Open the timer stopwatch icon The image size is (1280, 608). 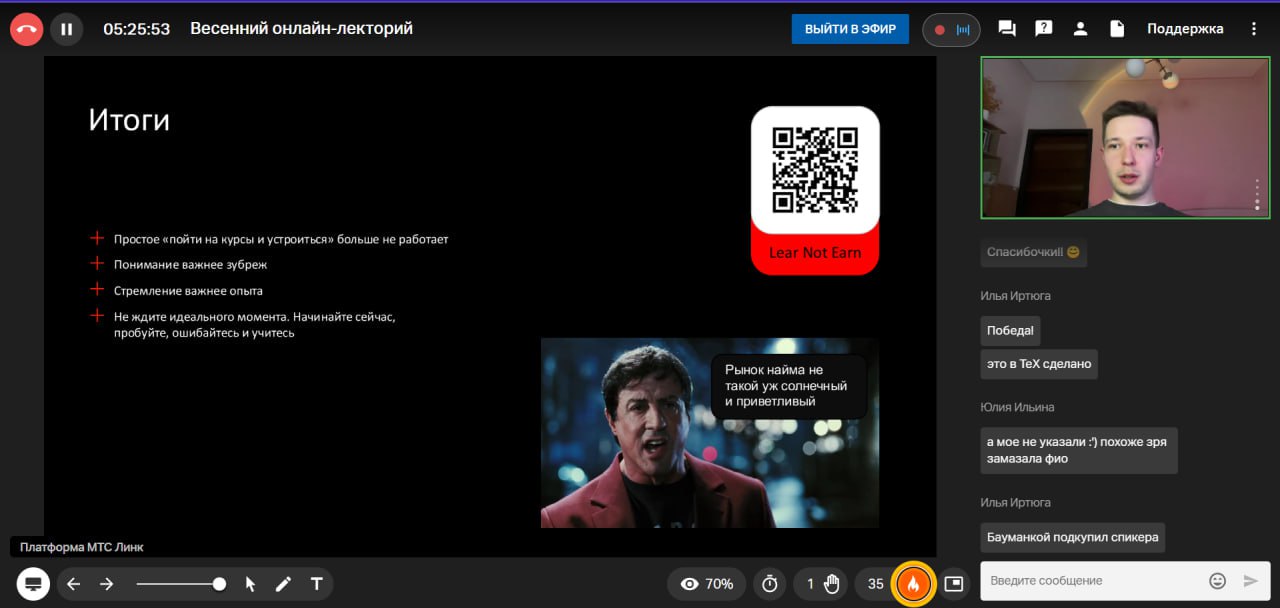coord(770,584)
